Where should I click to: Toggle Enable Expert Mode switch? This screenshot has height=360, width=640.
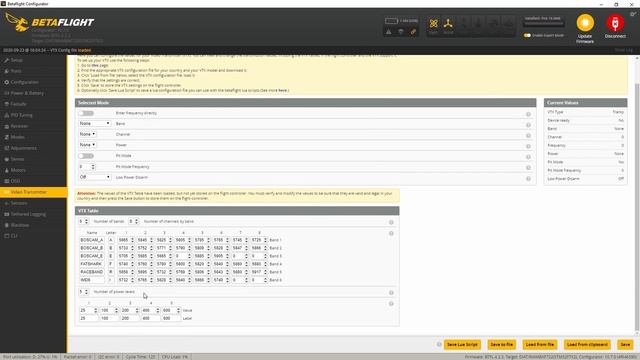tap(527, 36)
